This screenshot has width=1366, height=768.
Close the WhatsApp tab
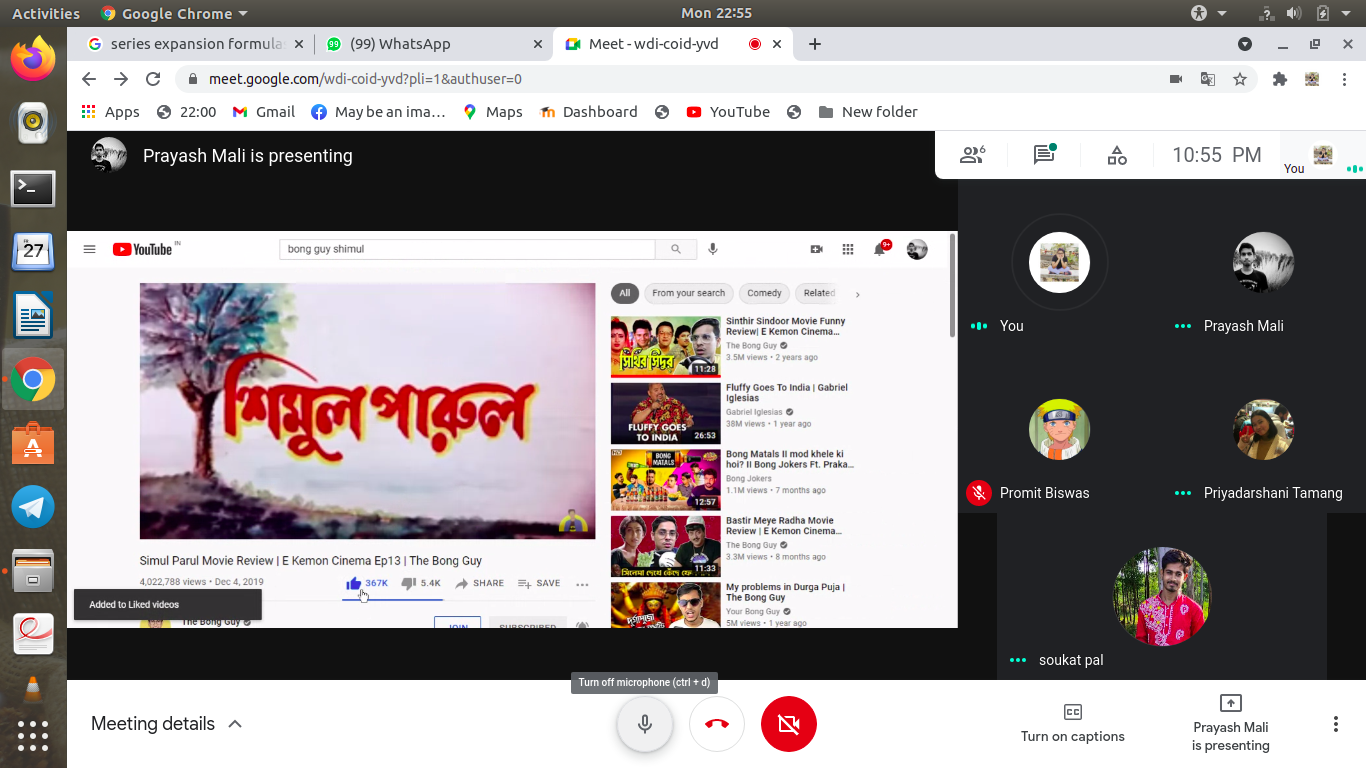tap(538, 44)
